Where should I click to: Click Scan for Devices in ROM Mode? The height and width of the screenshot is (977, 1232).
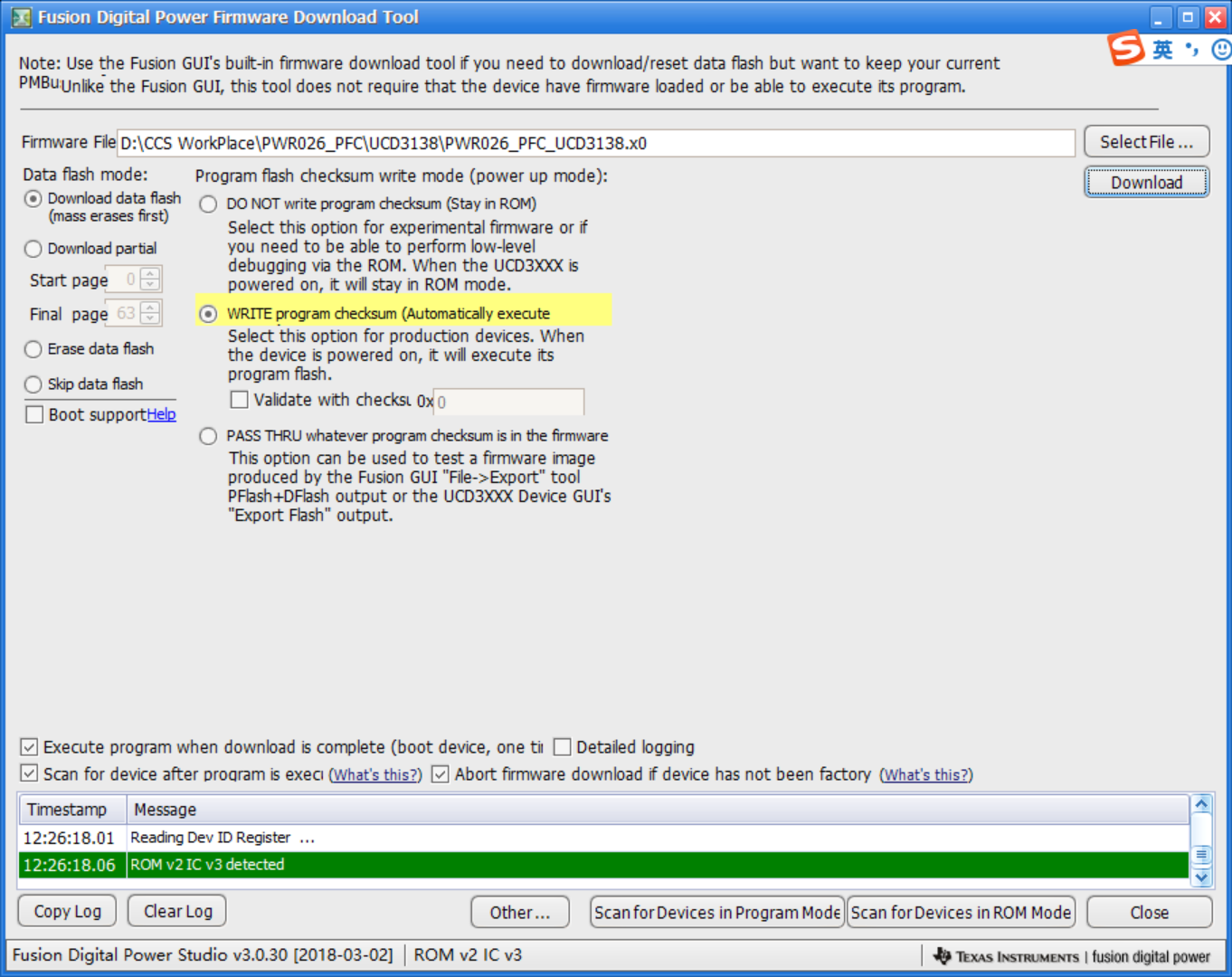pyautogui.click(x=961, y=913)
